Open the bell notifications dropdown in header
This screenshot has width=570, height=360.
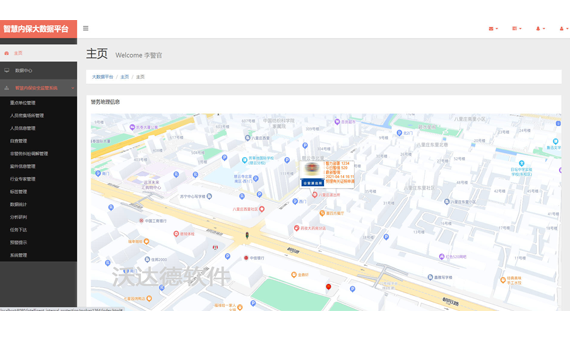(540, 28)
